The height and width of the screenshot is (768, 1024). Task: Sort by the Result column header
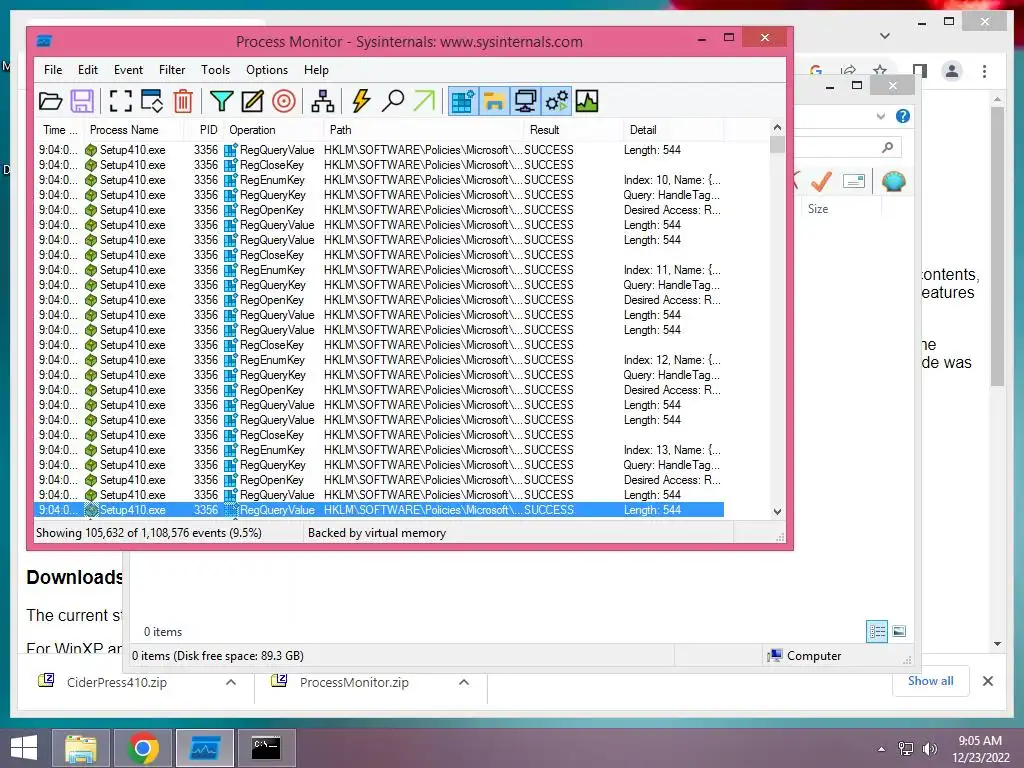coord(574,130)
